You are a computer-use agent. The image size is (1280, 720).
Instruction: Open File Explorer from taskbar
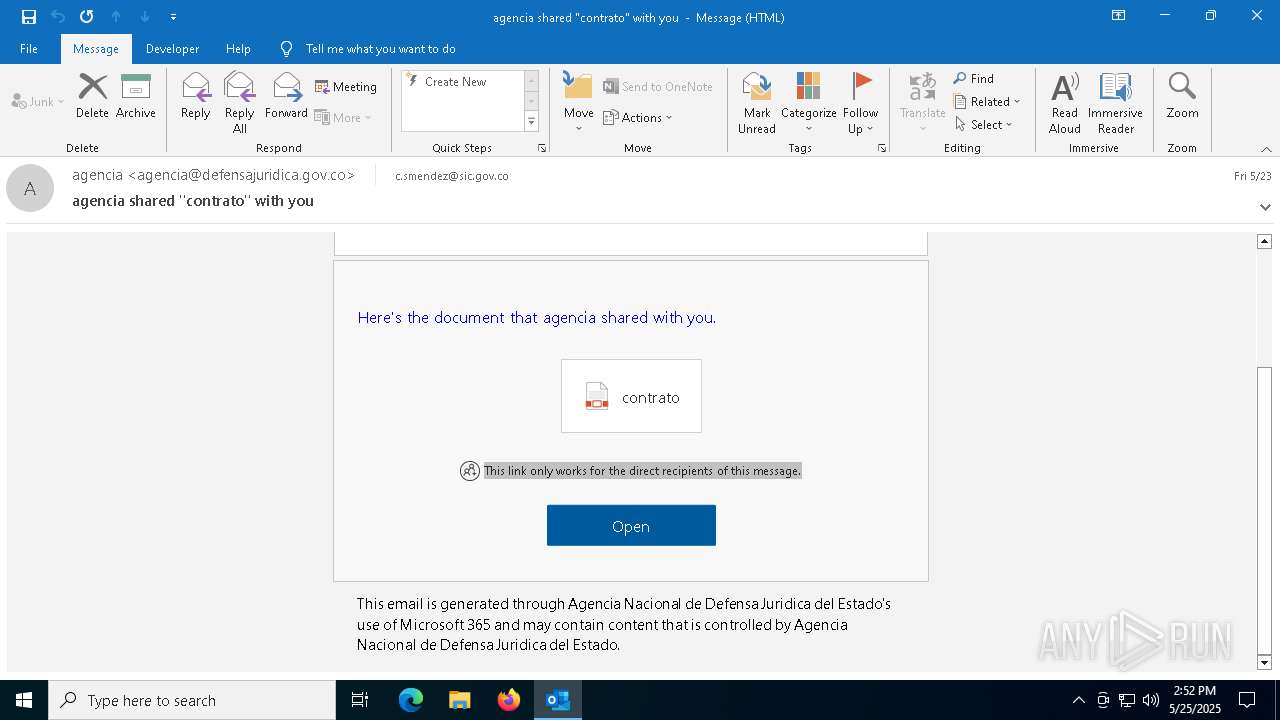[460, 700]
